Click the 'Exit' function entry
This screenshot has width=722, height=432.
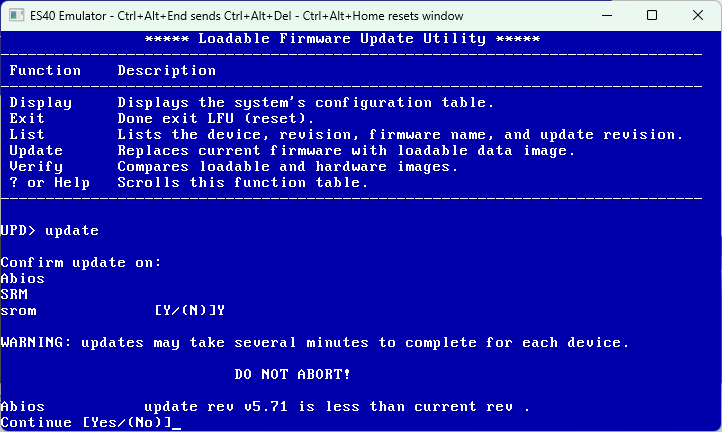tap(27, 118)
